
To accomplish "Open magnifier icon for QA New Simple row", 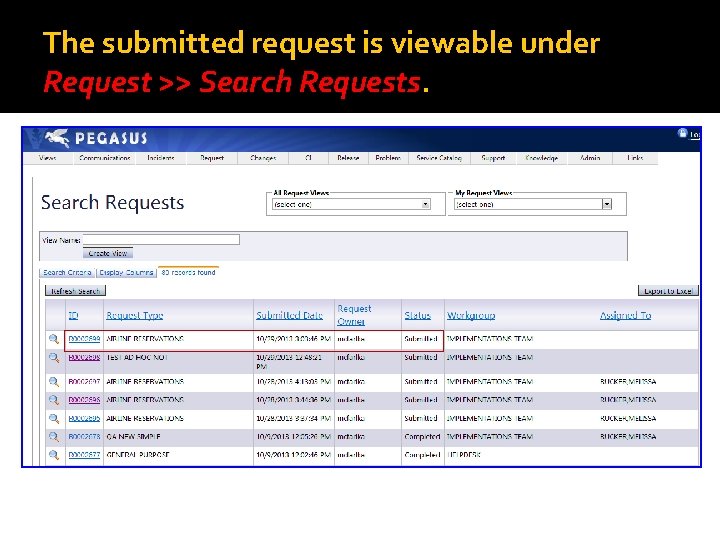I will click(54, 437).
